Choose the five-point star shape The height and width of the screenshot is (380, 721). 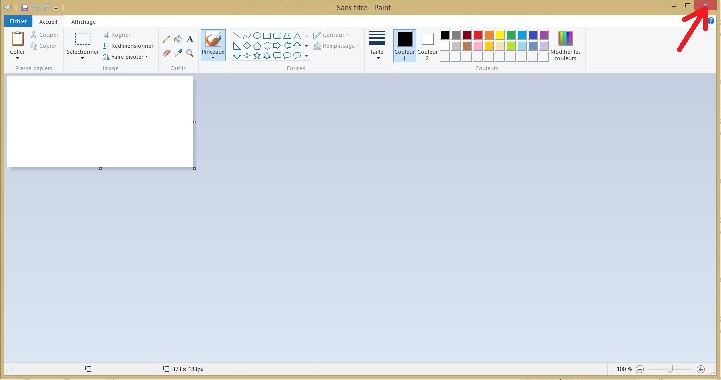click(257, 56)
